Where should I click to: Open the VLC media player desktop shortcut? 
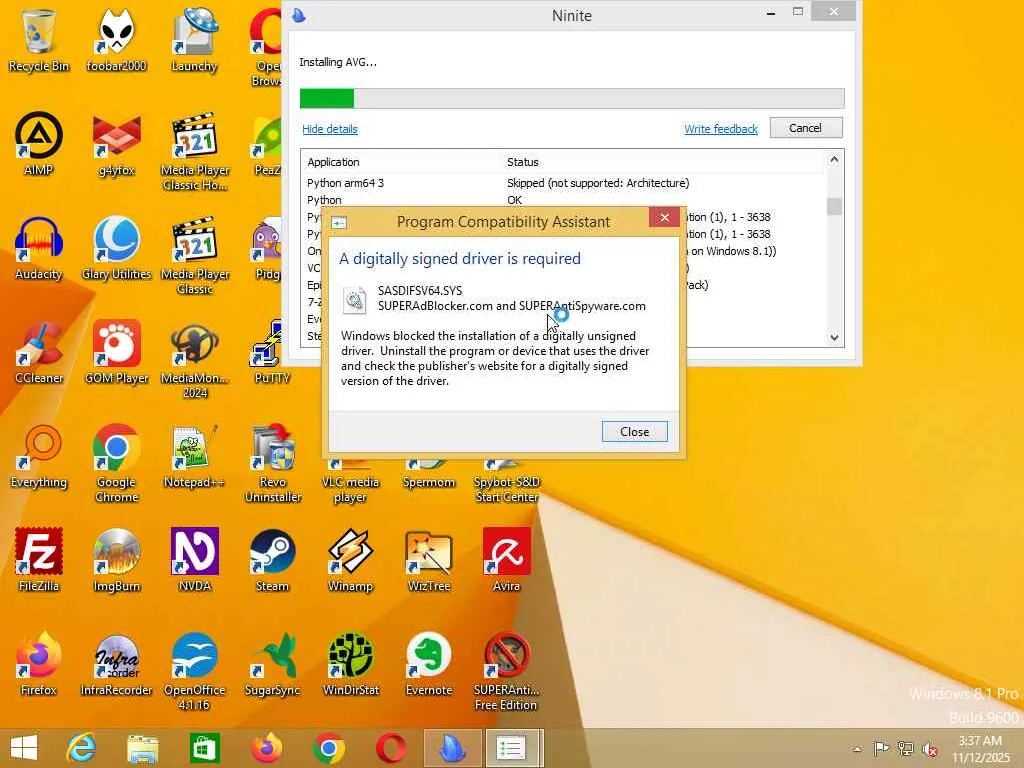pos(350,482)
